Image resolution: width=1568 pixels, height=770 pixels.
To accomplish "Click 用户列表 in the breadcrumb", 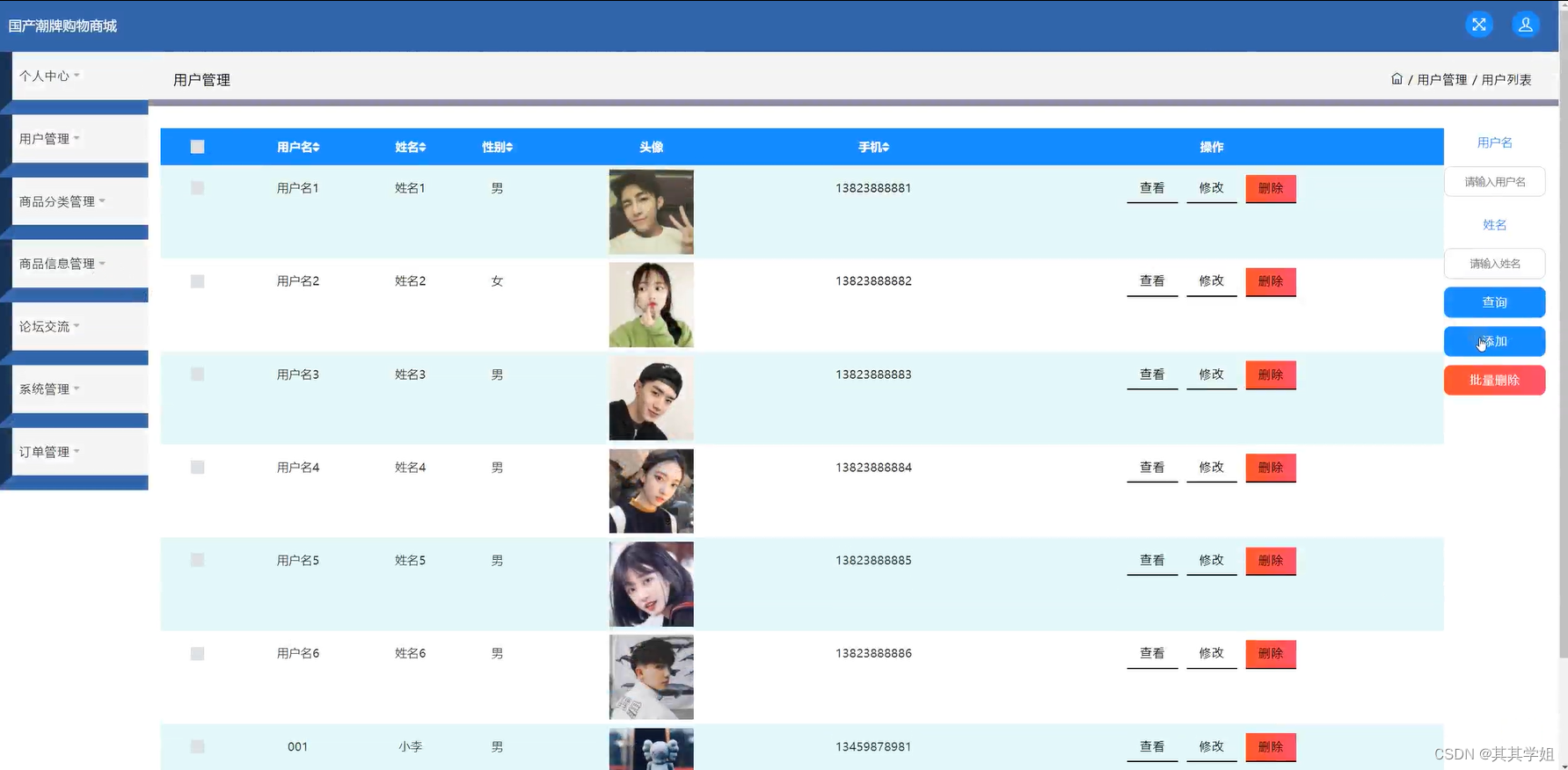I will point(1506,80).
